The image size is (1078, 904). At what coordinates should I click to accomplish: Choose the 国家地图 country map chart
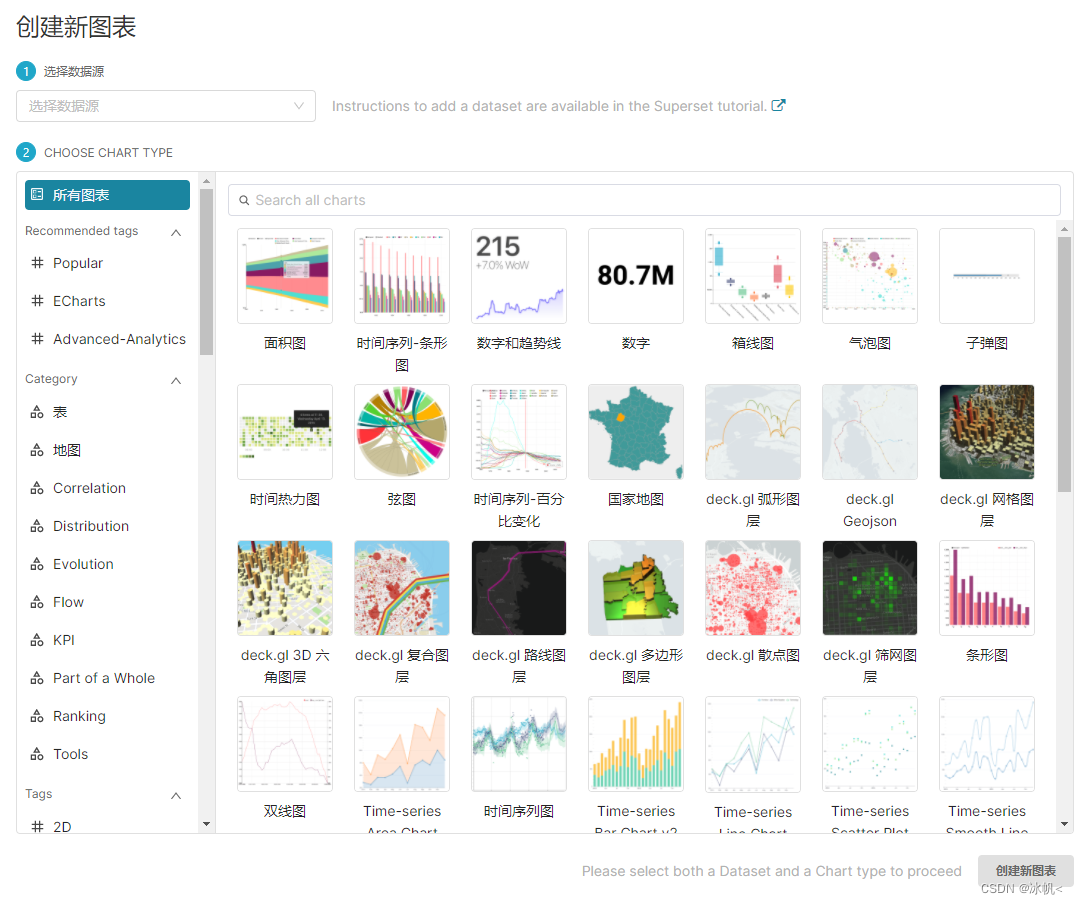(x=635, y=432)
